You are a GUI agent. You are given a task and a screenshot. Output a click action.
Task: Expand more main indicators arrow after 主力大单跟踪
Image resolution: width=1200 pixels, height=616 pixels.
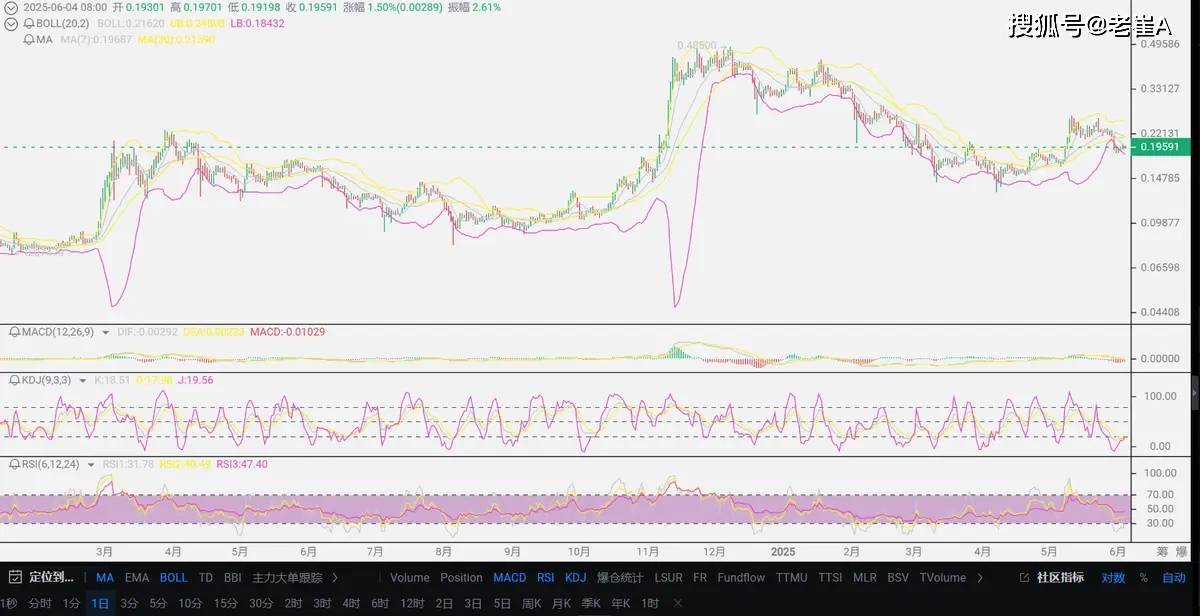(x=334, y=577)
